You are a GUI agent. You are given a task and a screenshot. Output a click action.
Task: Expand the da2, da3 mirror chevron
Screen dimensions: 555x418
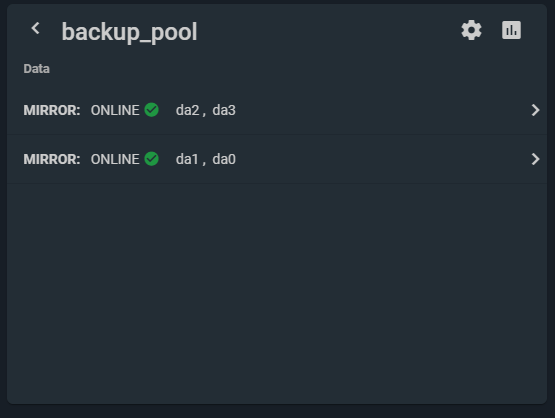click(x=536, y=110)
